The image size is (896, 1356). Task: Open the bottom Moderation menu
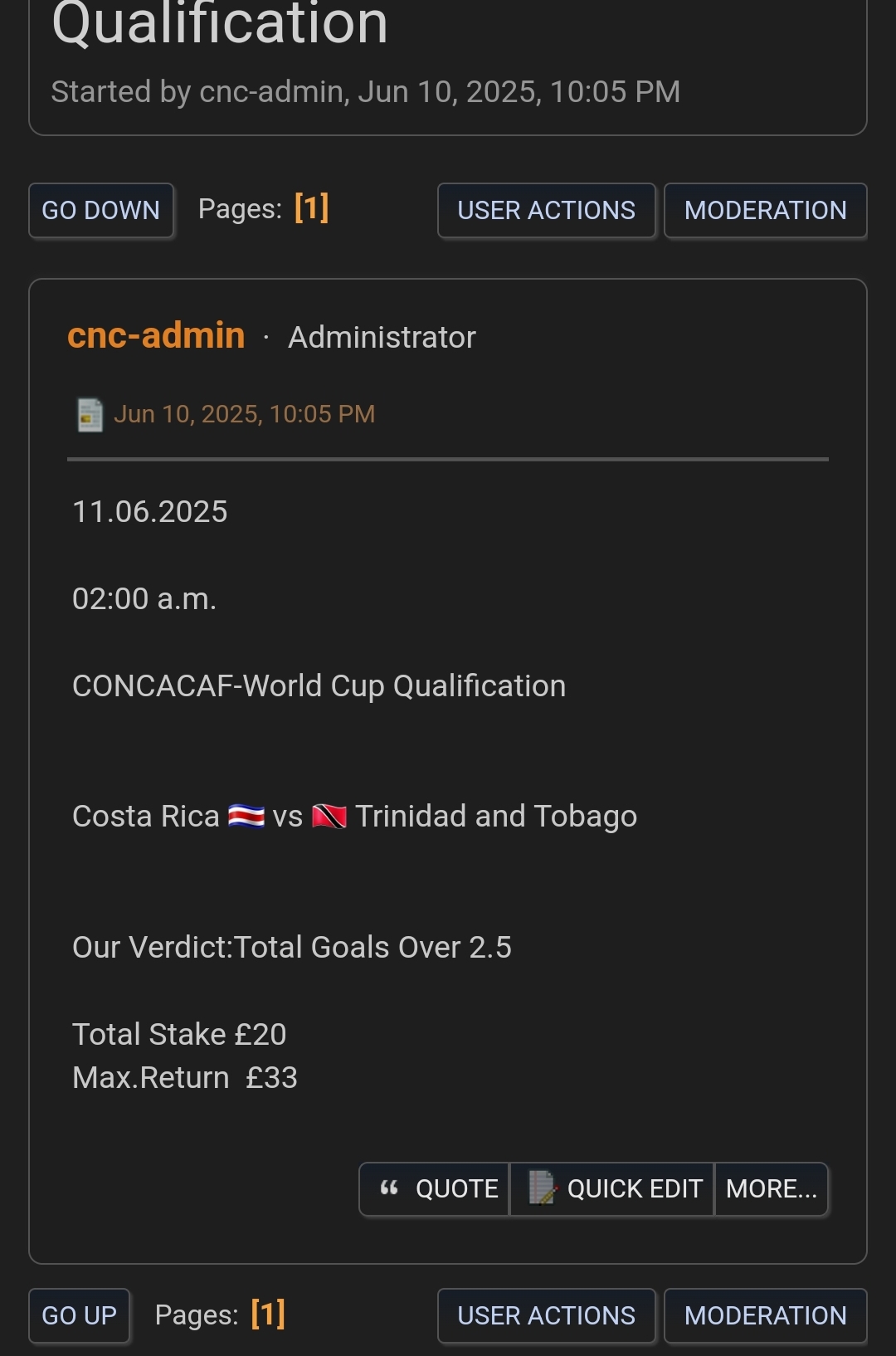[766, 1316]
